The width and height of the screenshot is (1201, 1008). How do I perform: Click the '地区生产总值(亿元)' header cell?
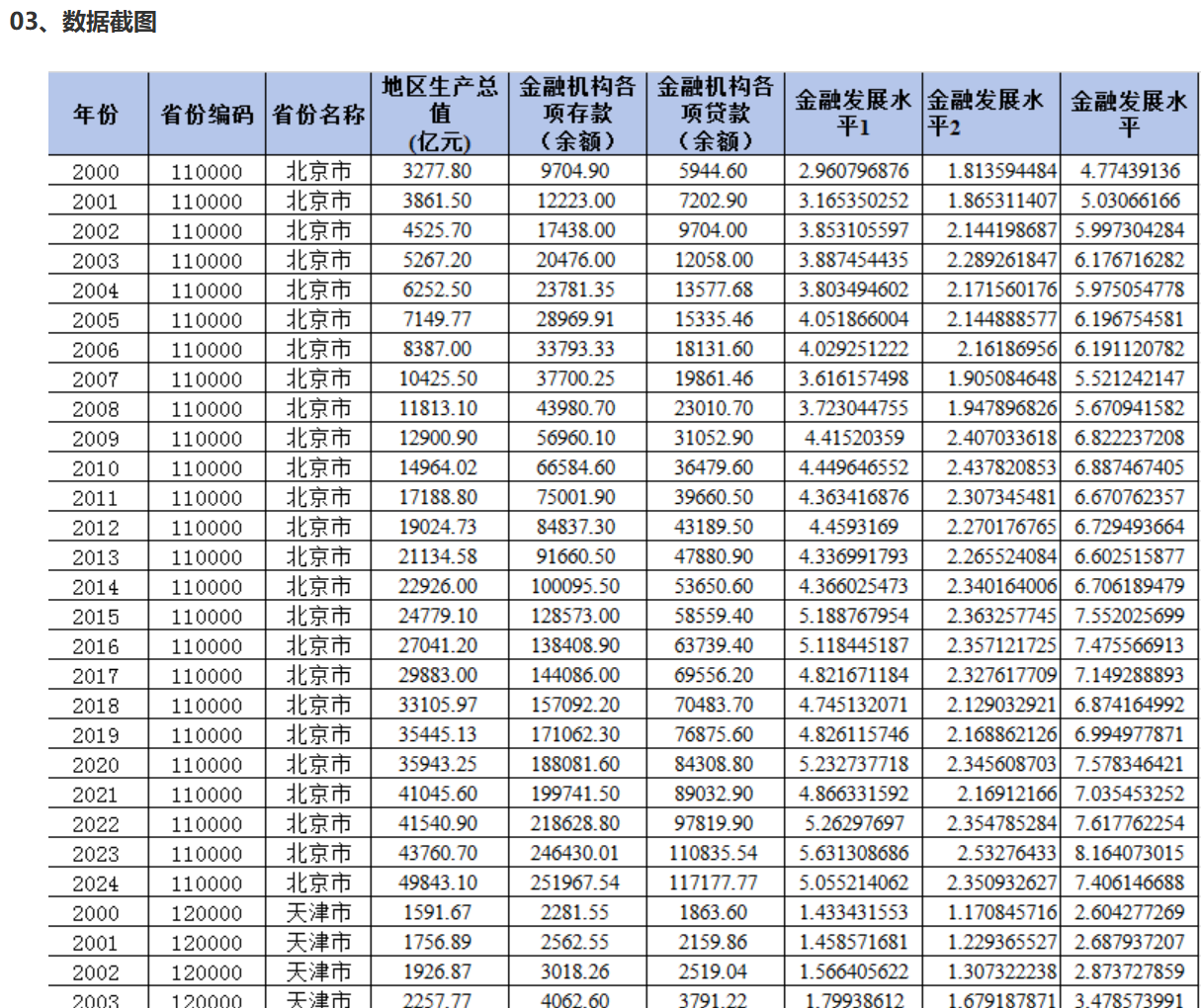tap(440, 114)
